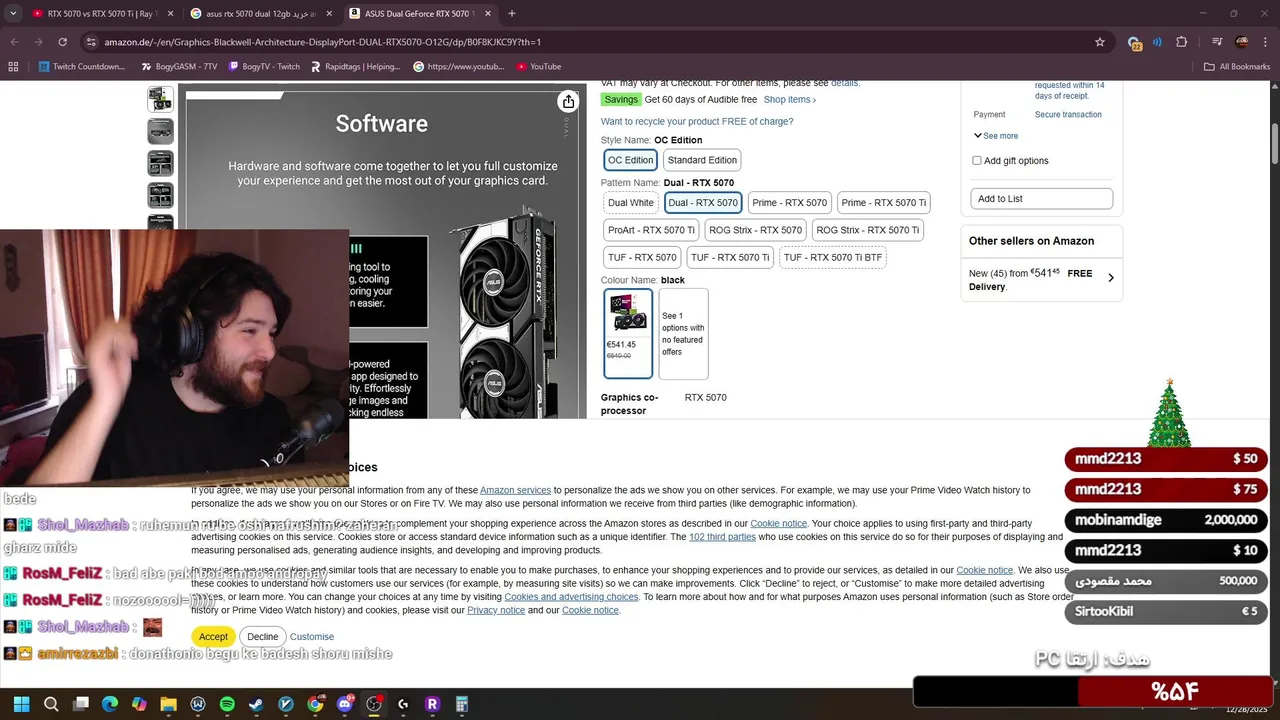This screenshot has height=720, width=1280.
Task: Select the Standard Edition style
Action: 702,160
